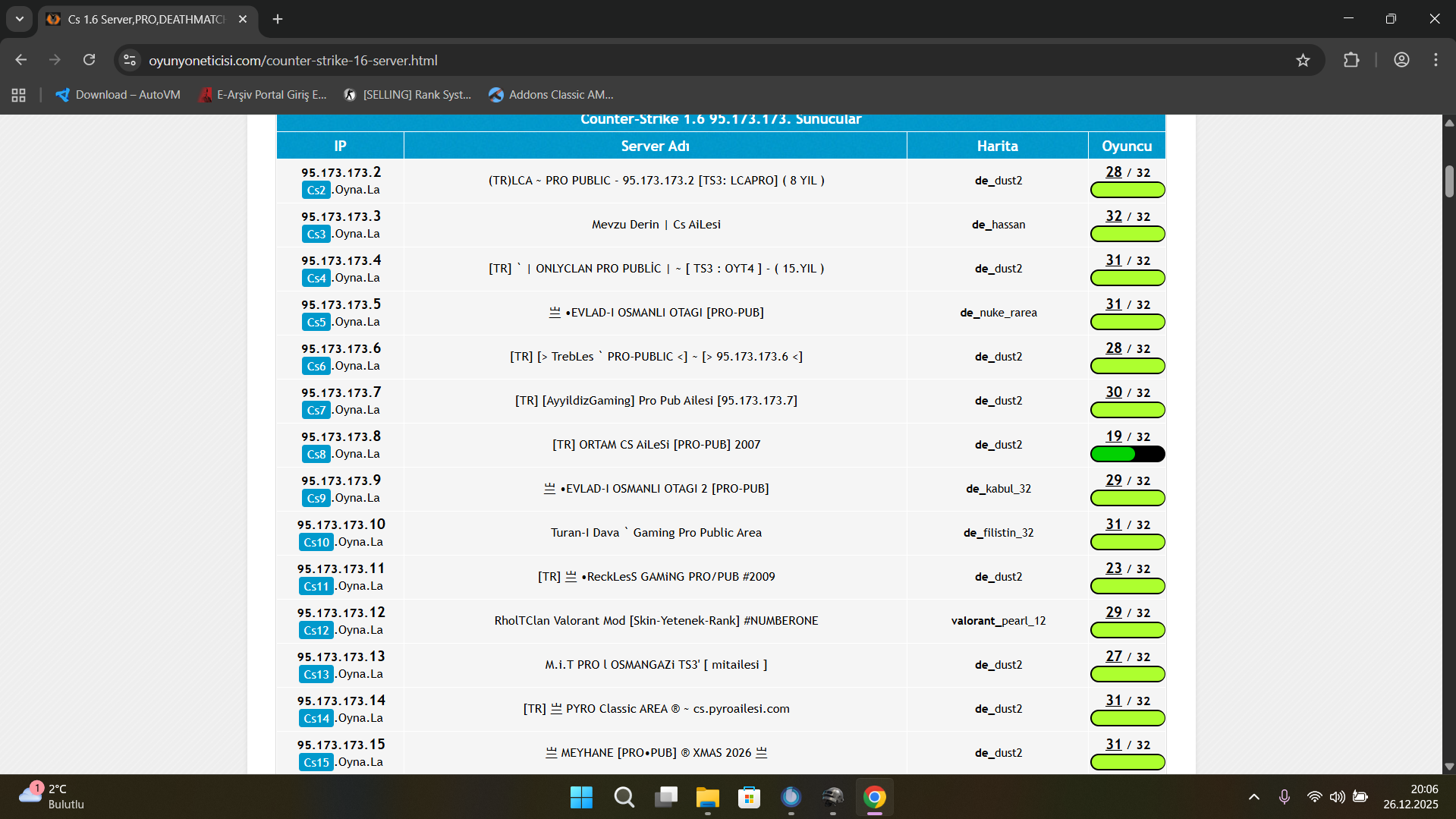
Task: Go back to the previous page
Action: coord(21,60)
